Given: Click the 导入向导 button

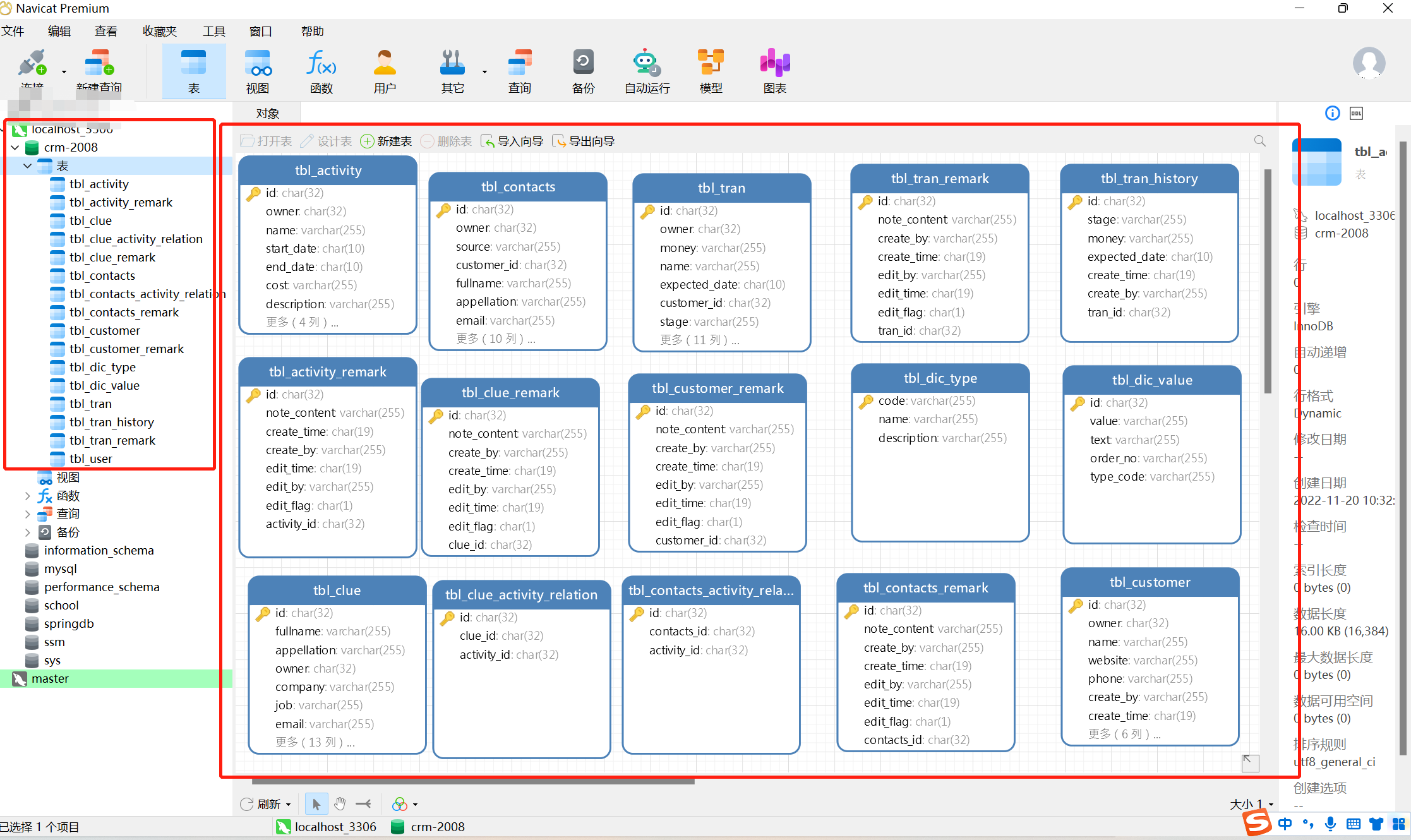Looking at the screenshot, I should pyautogui.click(x=512, y=141).
